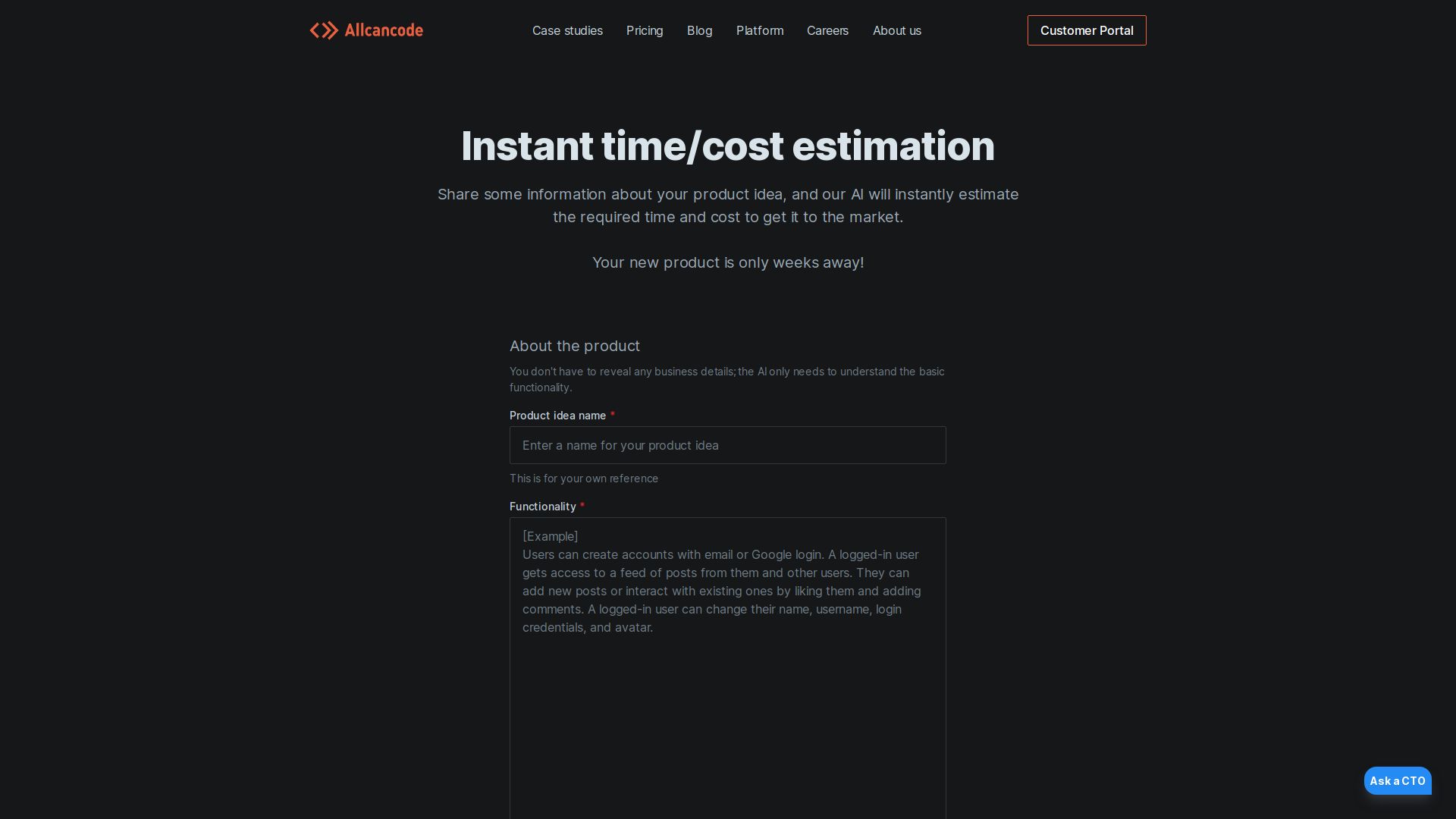Click the 'Your new product is only weeks away' text
The image size is (1456, 819).
tap(728, 262)
